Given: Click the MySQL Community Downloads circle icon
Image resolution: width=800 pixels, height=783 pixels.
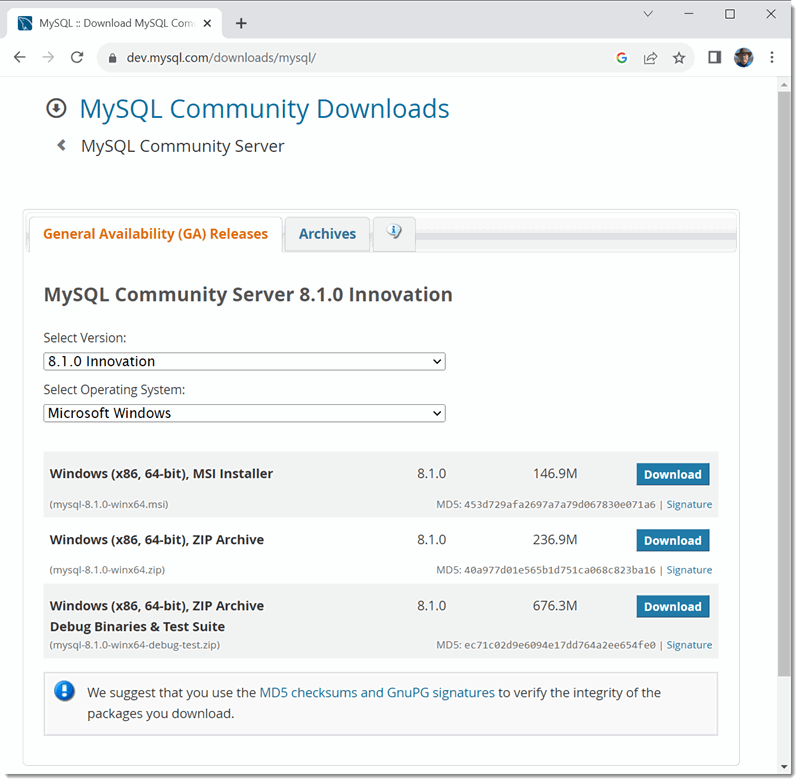Looking at the screenshot, I should (56, 108).
